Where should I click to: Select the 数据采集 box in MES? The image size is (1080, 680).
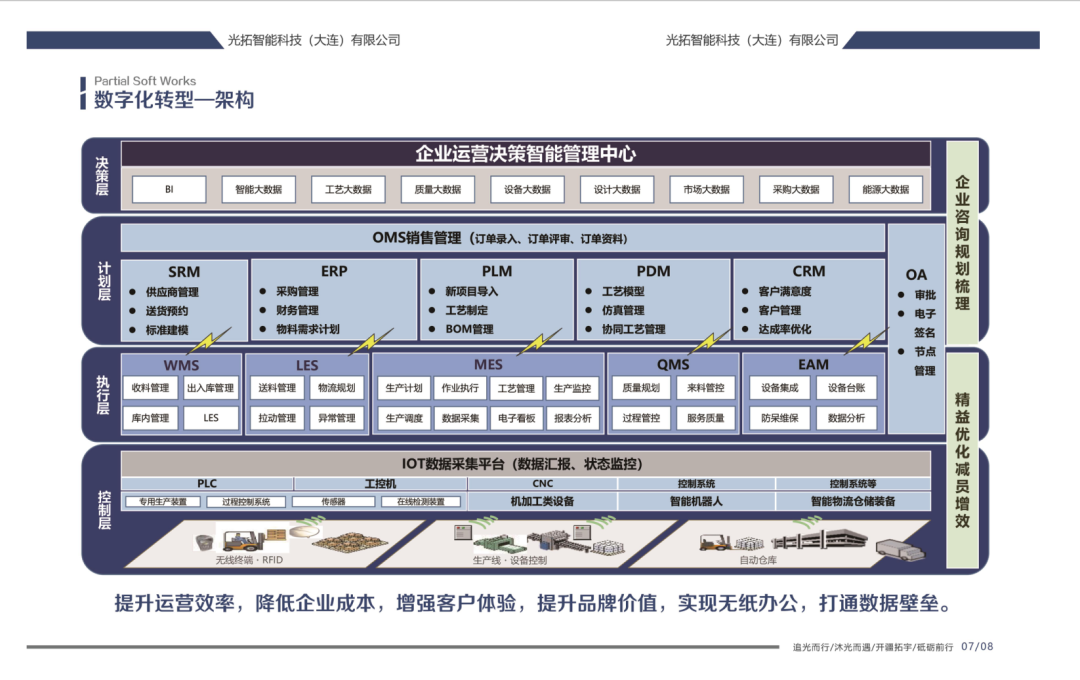(460, 418)
